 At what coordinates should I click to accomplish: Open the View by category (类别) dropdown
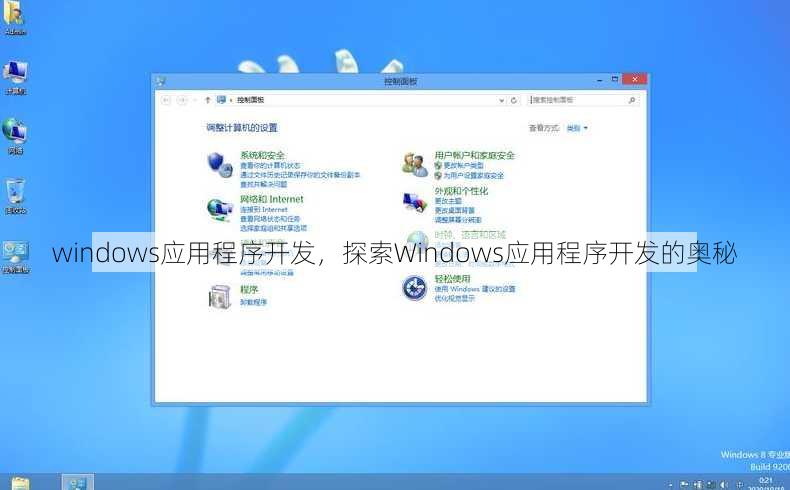click(577, 128)
